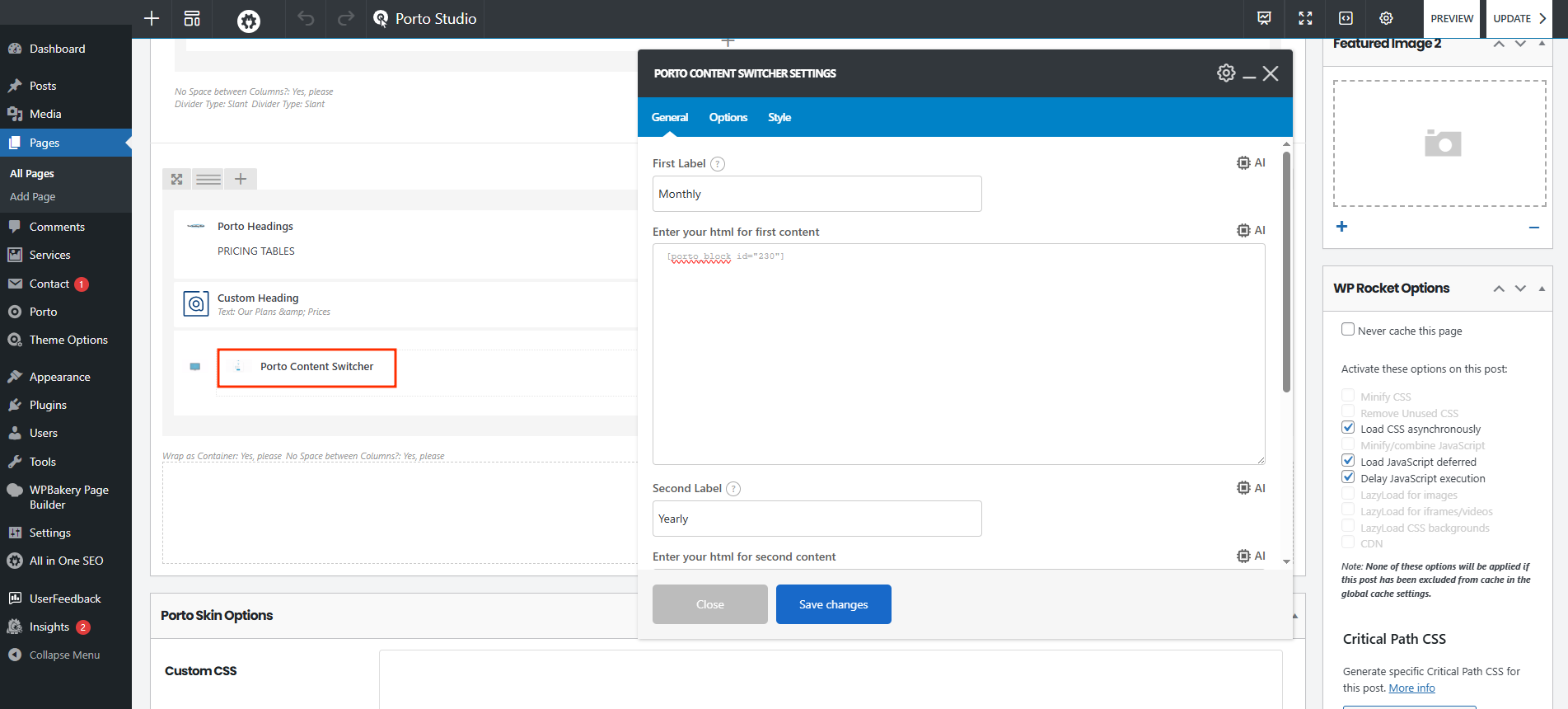Open the switcher settings panel gear icon
Image resolution: width=1568 pixels, height=709 pixels.
pyautogui.click(x=1226, y=73)
